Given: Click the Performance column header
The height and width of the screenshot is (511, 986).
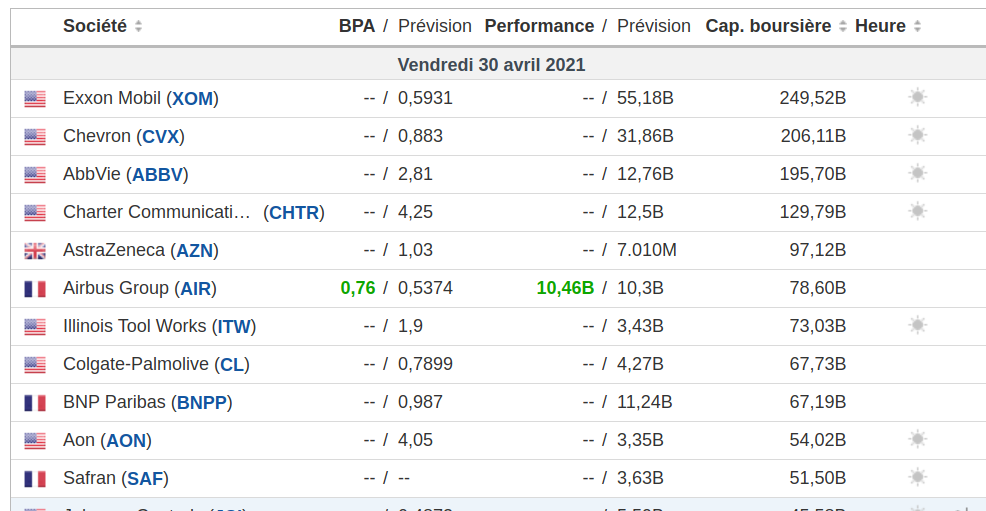Looking at the screenshot, I should click(539, 26).
